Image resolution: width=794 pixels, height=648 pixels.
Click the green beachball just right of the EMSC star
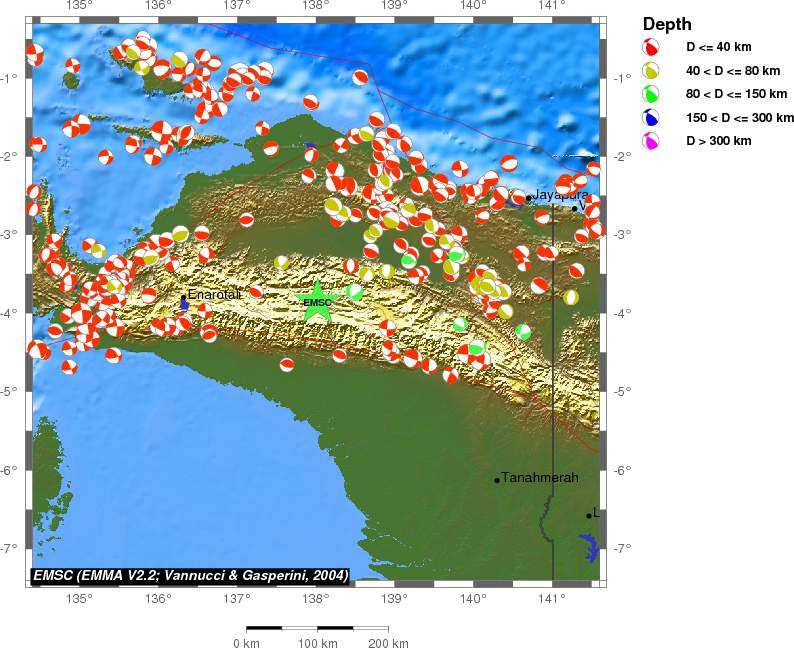tap(355, 292)
